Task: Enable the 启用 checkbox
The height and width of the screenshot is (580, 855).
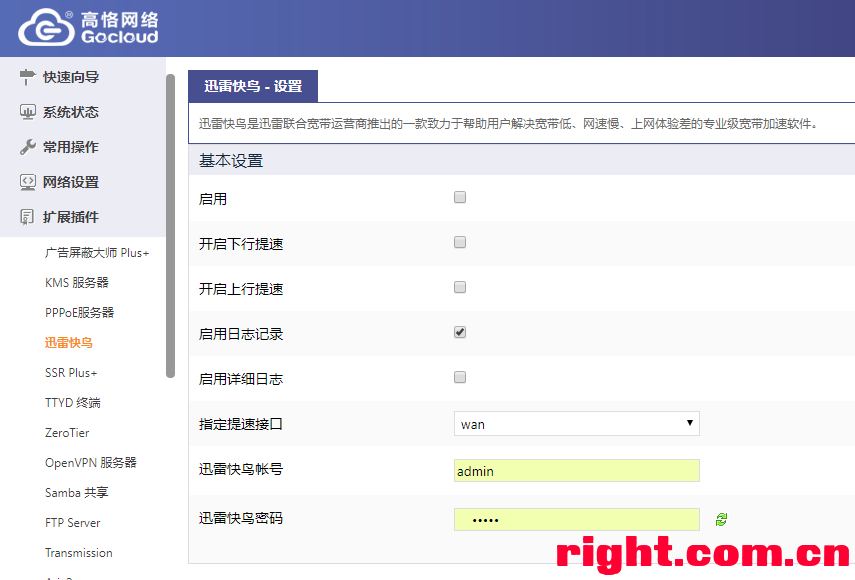Action: (x=460, y=197)
